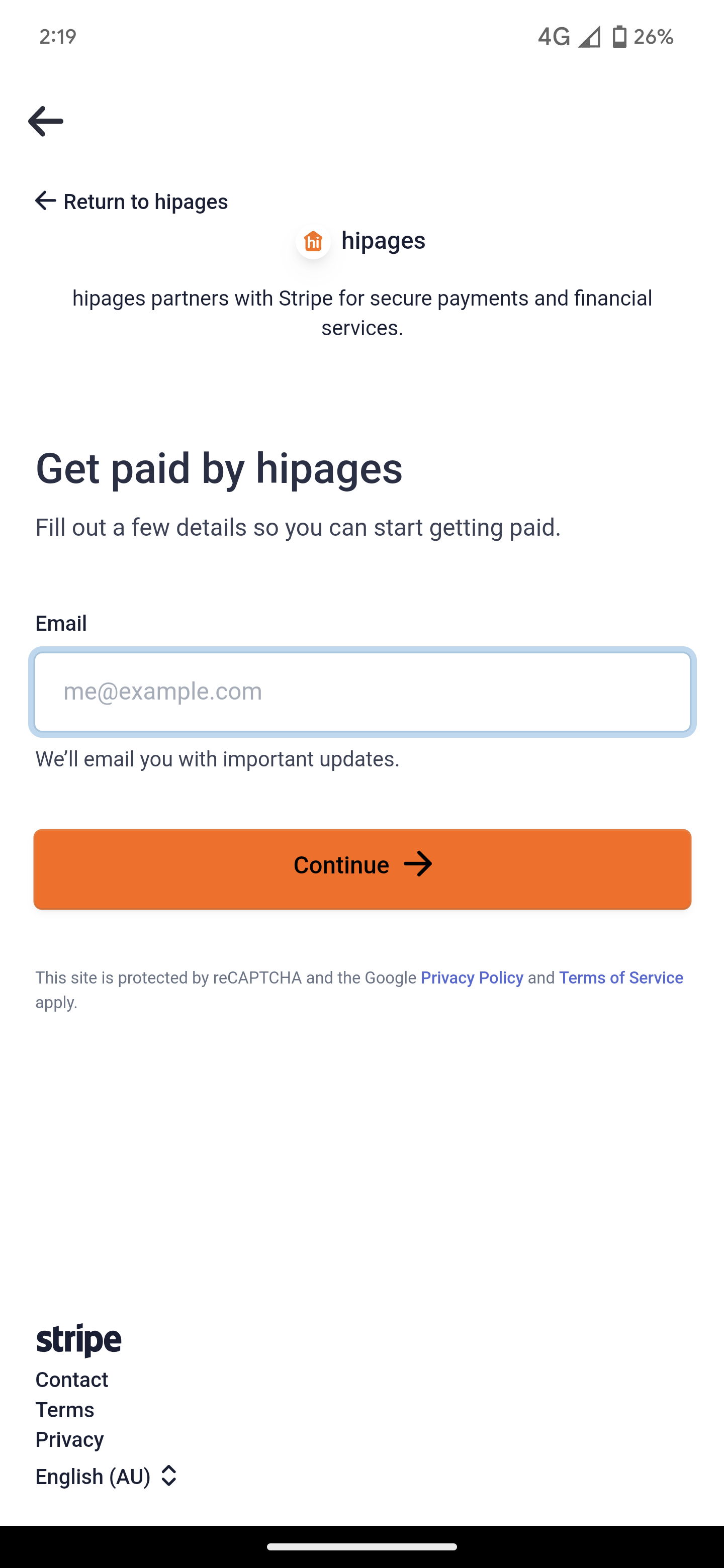724x1568 pixels.
Task: Tap the home gesture bar at bottom
Action: coord(361,1547)
